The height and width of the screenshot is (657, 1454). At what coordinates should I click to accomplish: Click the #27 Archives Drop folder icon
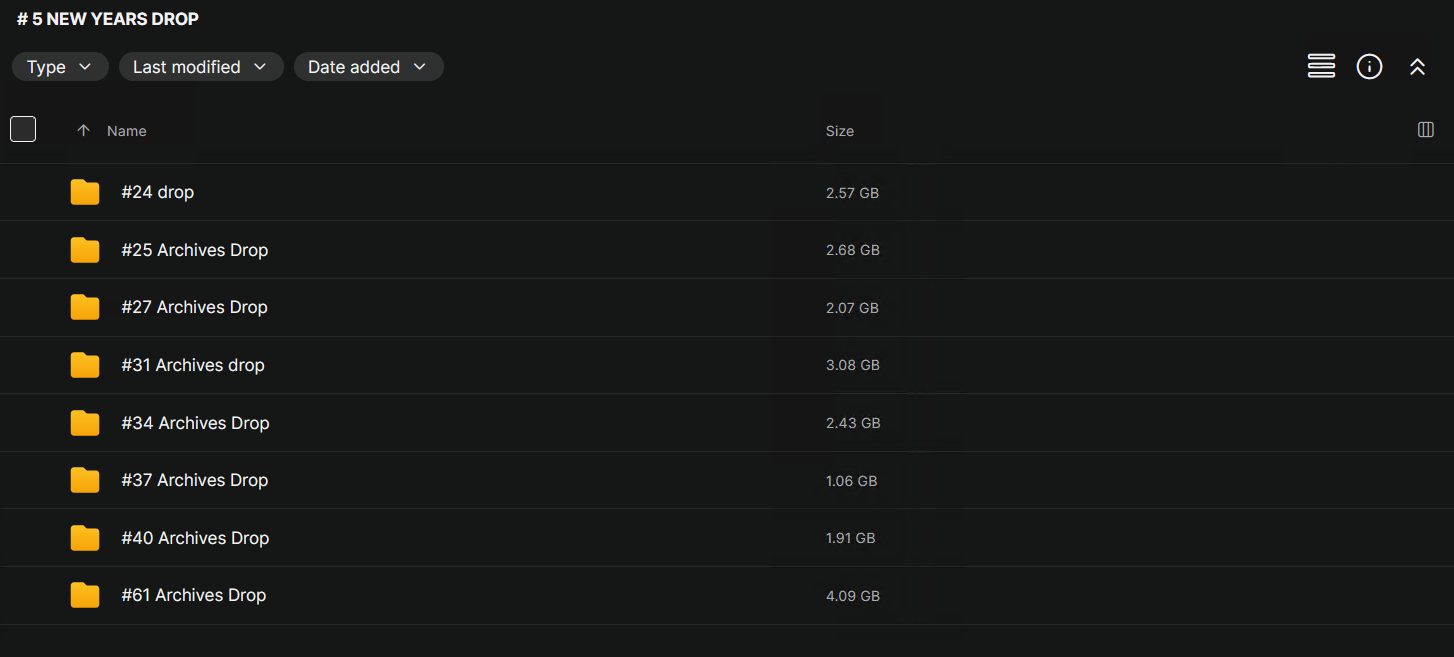click(85, 307)
